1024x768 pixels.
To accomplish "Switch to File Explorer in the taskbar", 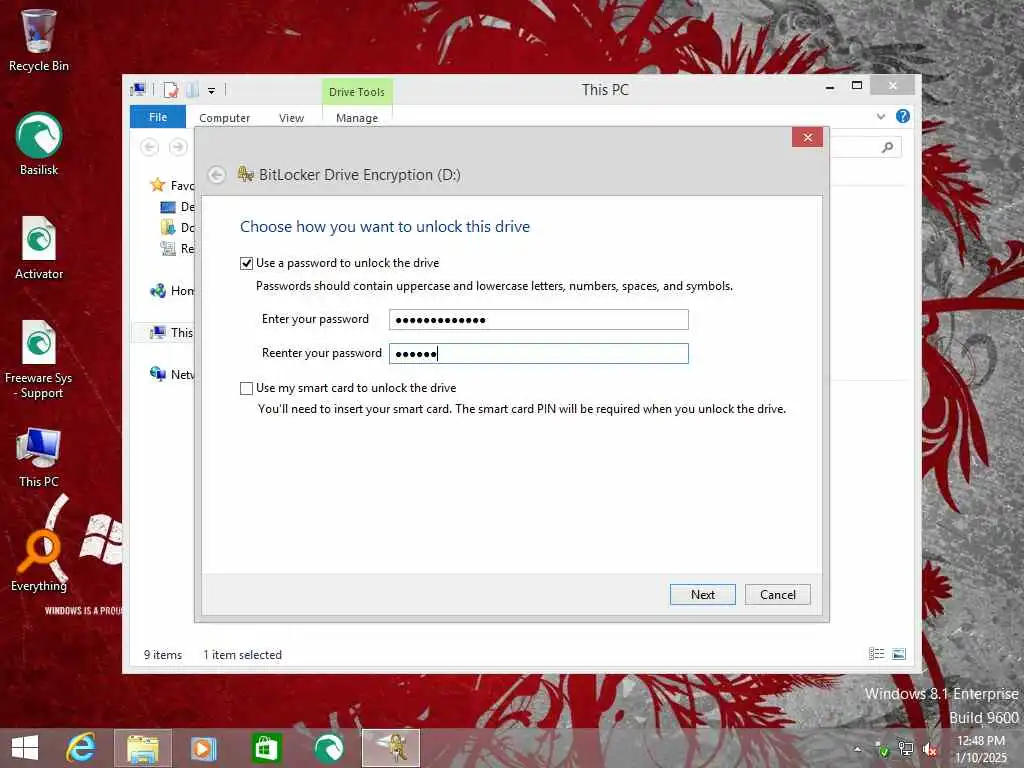I will click(143, 748).
